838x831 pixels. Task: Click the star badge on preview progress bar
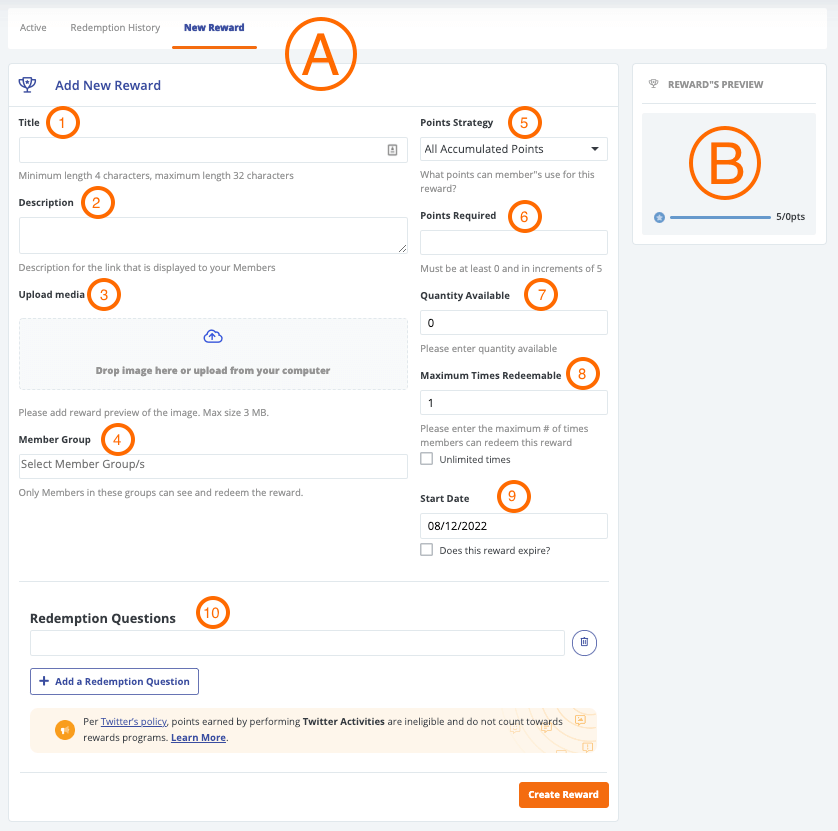coord(659,218)
